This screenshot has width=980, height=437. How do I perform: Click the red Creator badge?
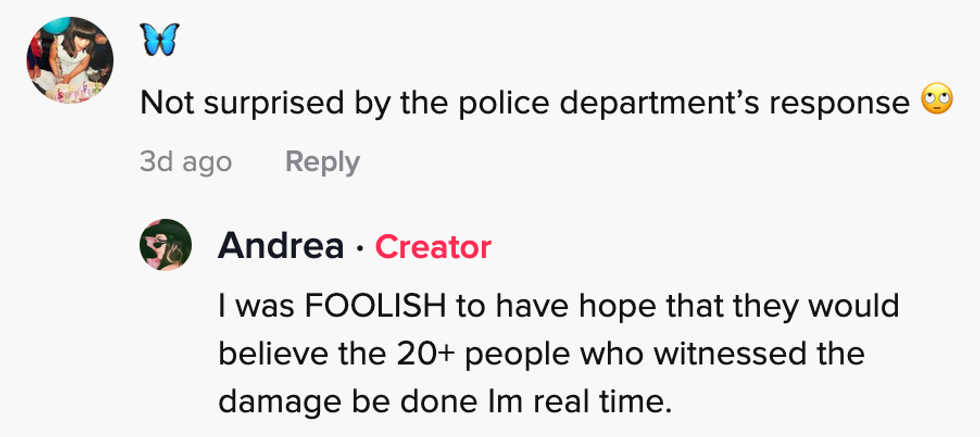pyautogui.click(x=432, y=246)
